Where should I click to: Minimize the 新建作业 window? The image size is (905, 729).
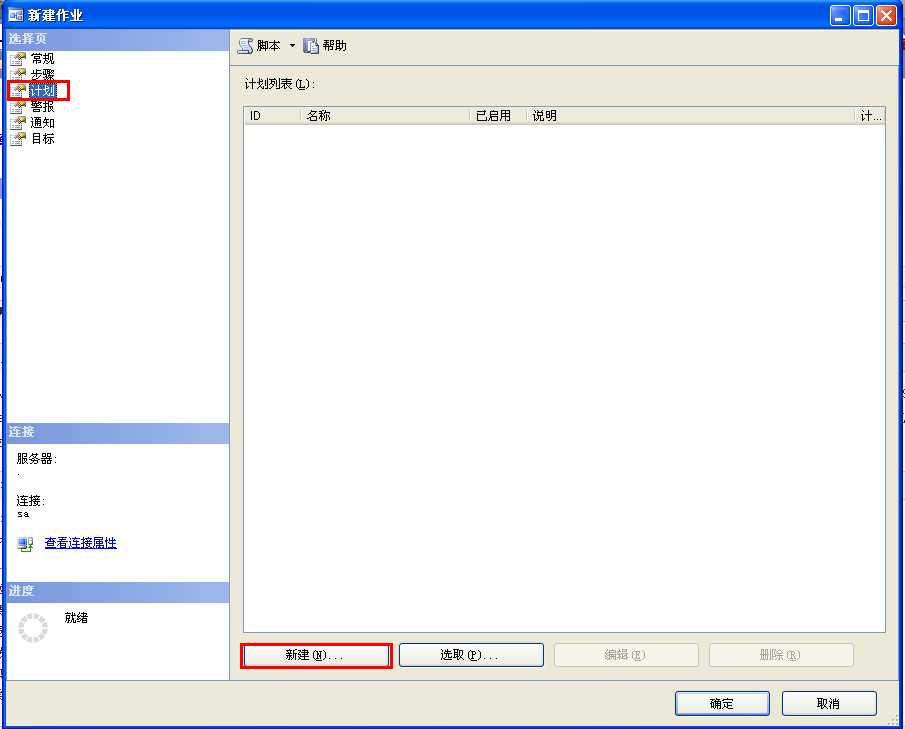(840, 16)
